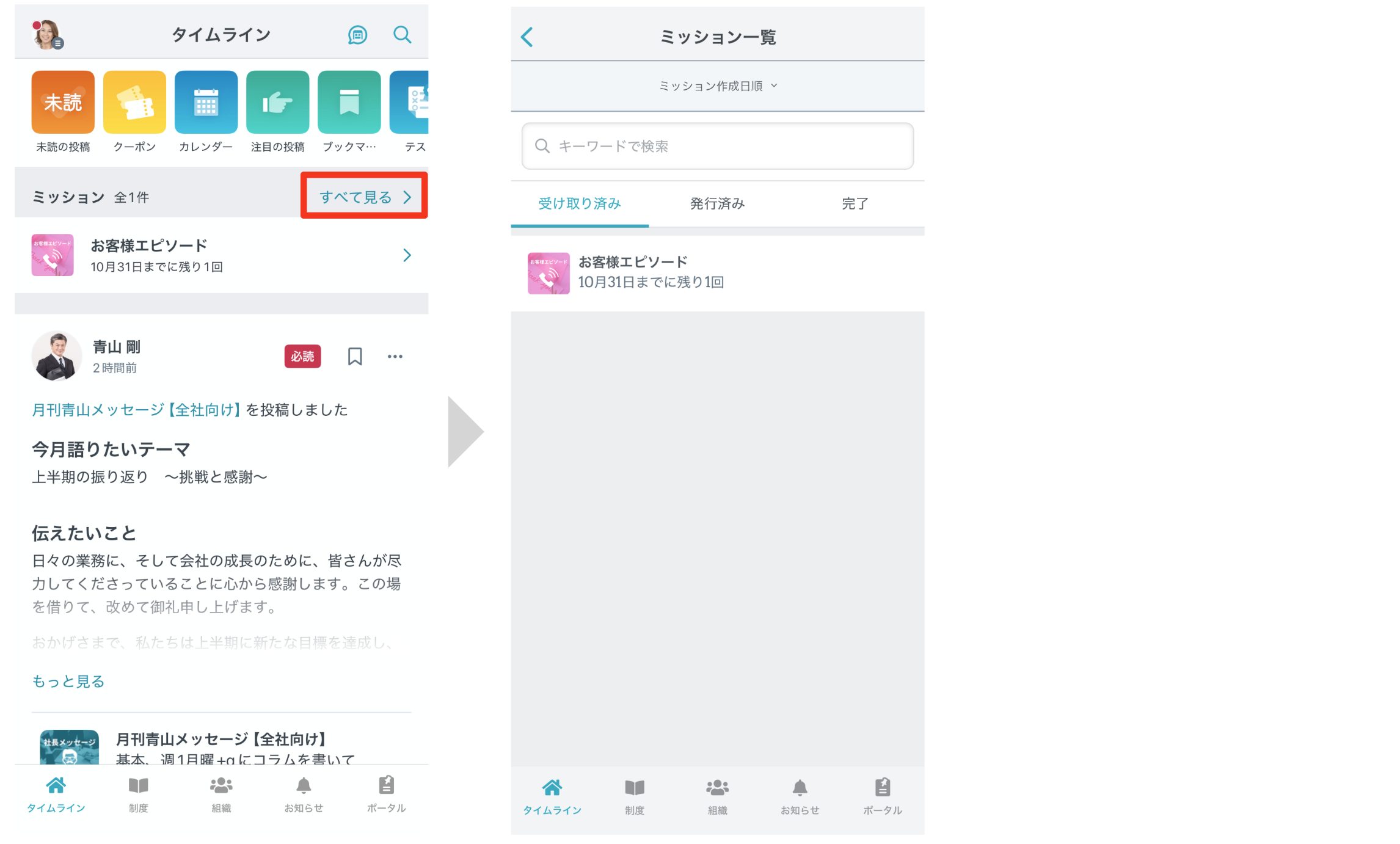Open the カレンダー calendar icon
This screenshot has height=844, width=1400.
pyautogui.click(x=206, y=102)
